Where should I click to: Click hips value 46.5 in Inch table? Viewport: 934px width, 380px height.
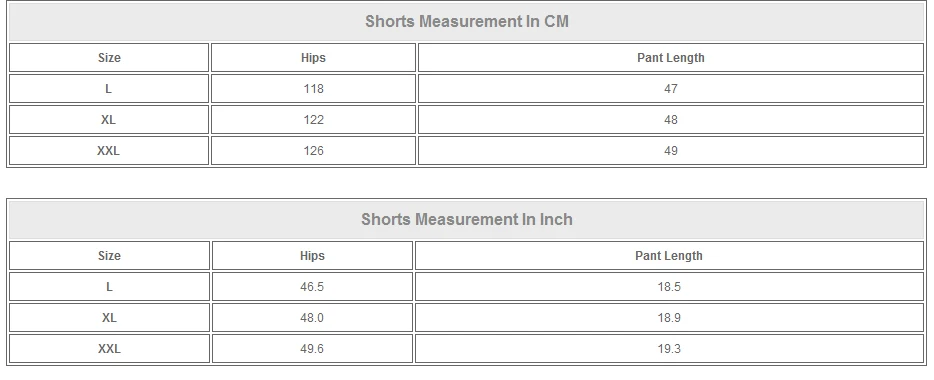312,286
